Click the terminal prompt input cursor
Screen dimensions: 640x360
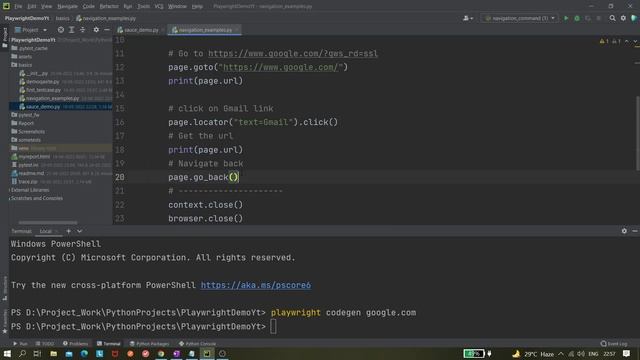[273, 327]
